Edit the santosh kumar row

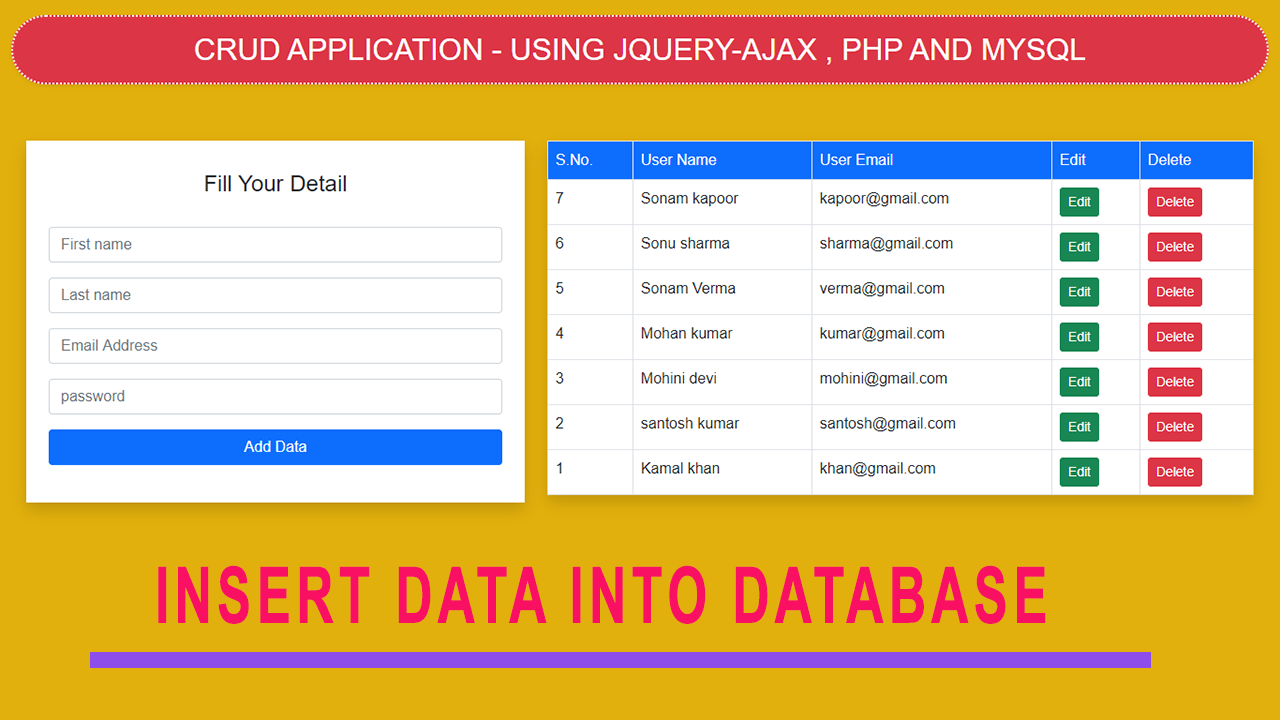[x=1079, y=427]
